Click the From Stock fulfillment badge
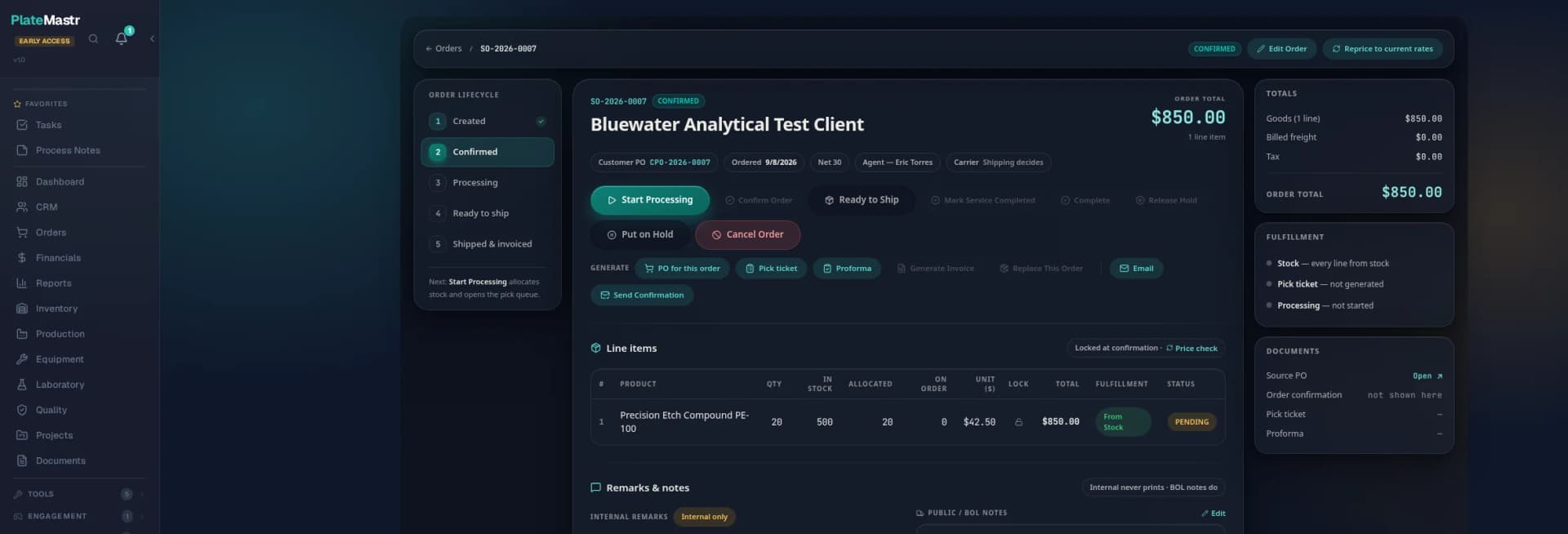The height and width of the screenshot is (534, 1568). 1123,421
